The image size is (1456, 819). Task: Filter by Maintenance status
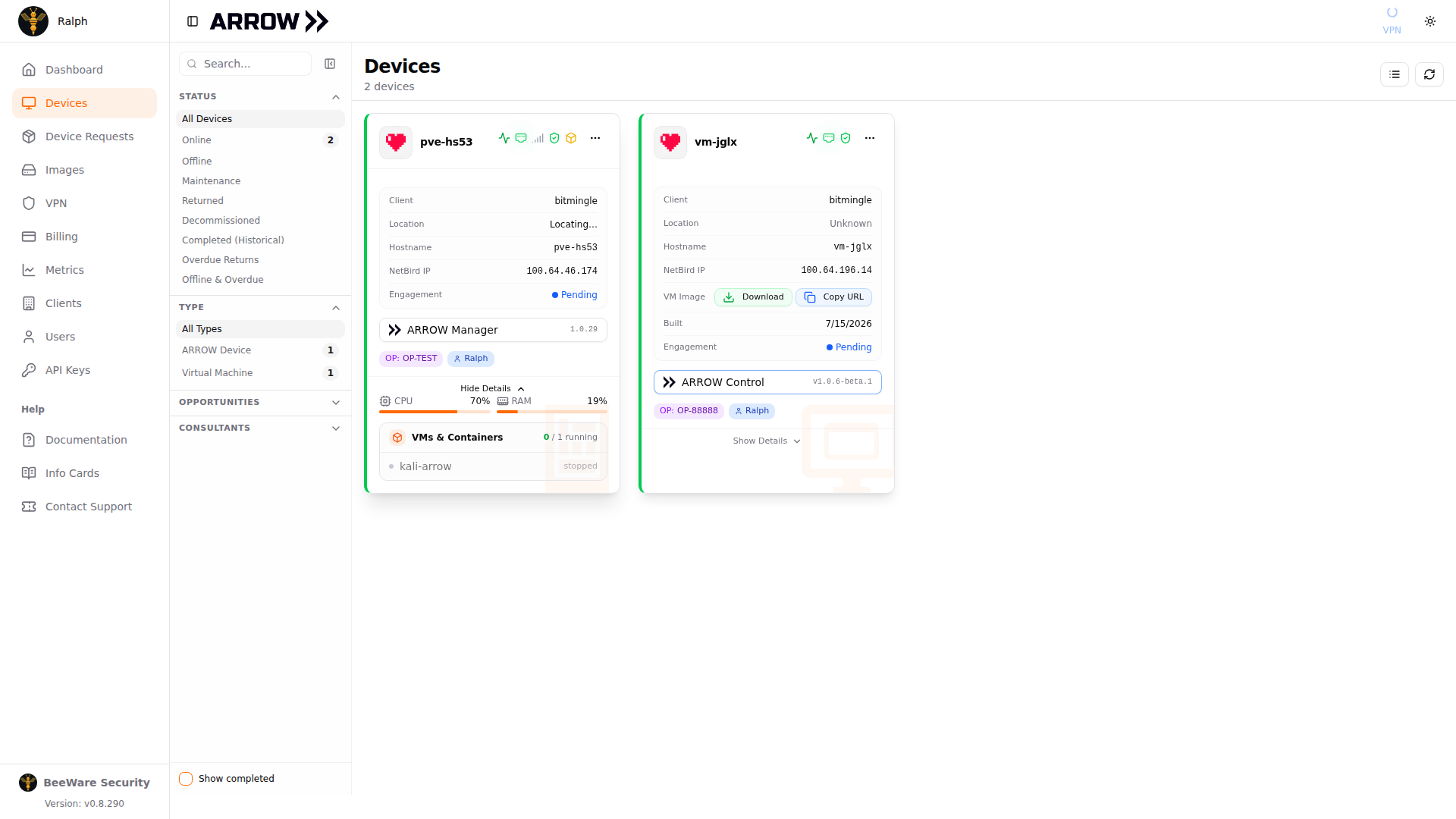[x=260, y=181]
